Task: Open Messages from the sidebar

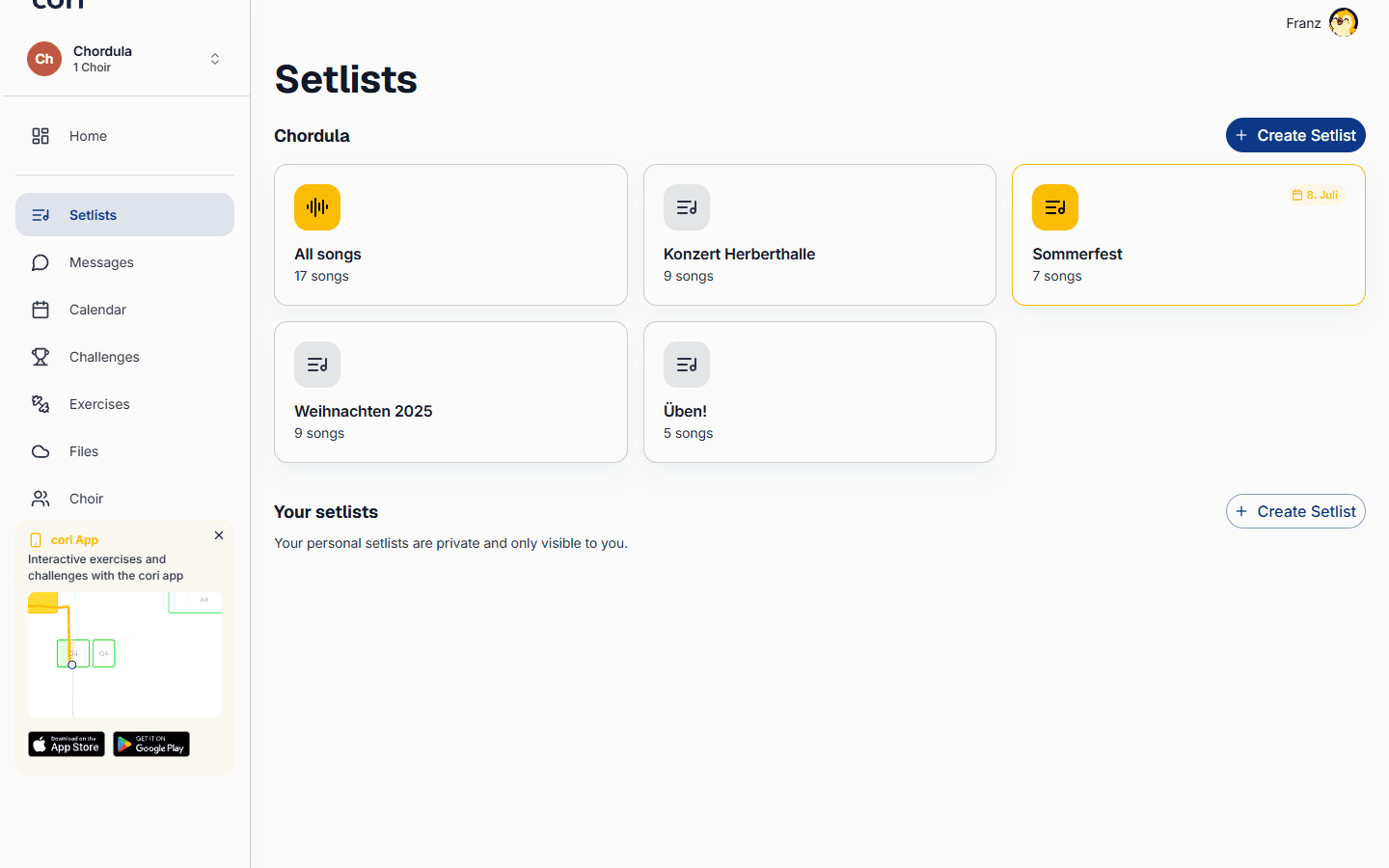Action: coord(124,262)
